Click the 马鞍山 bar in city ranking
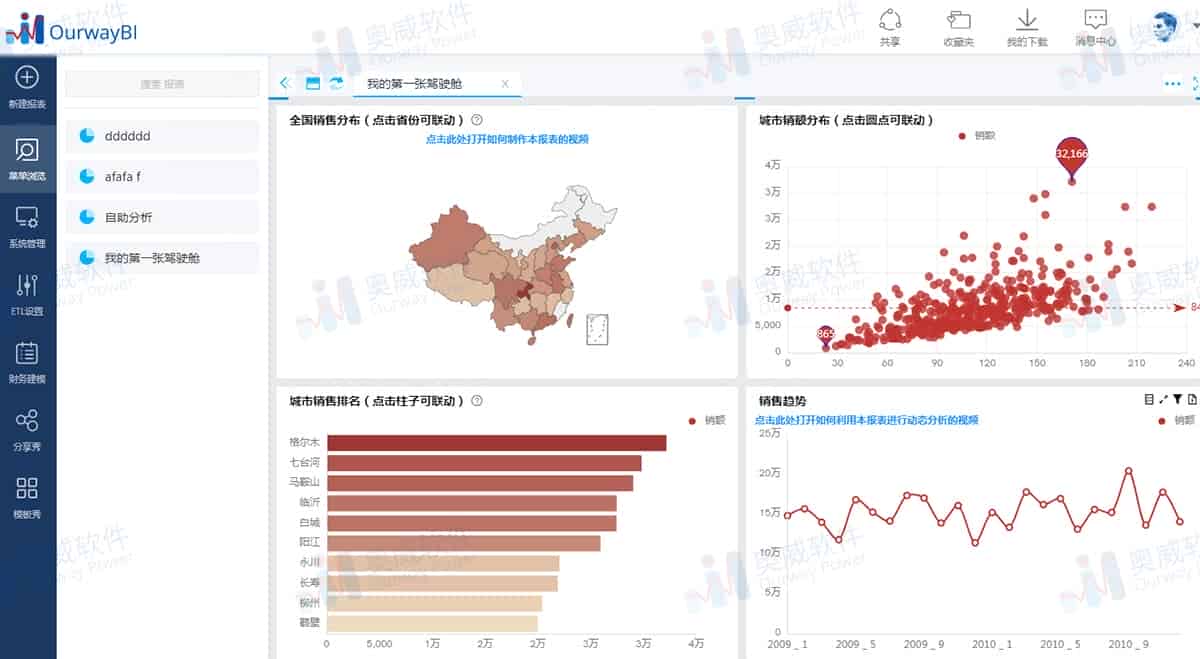 click(x=480, y=483)
